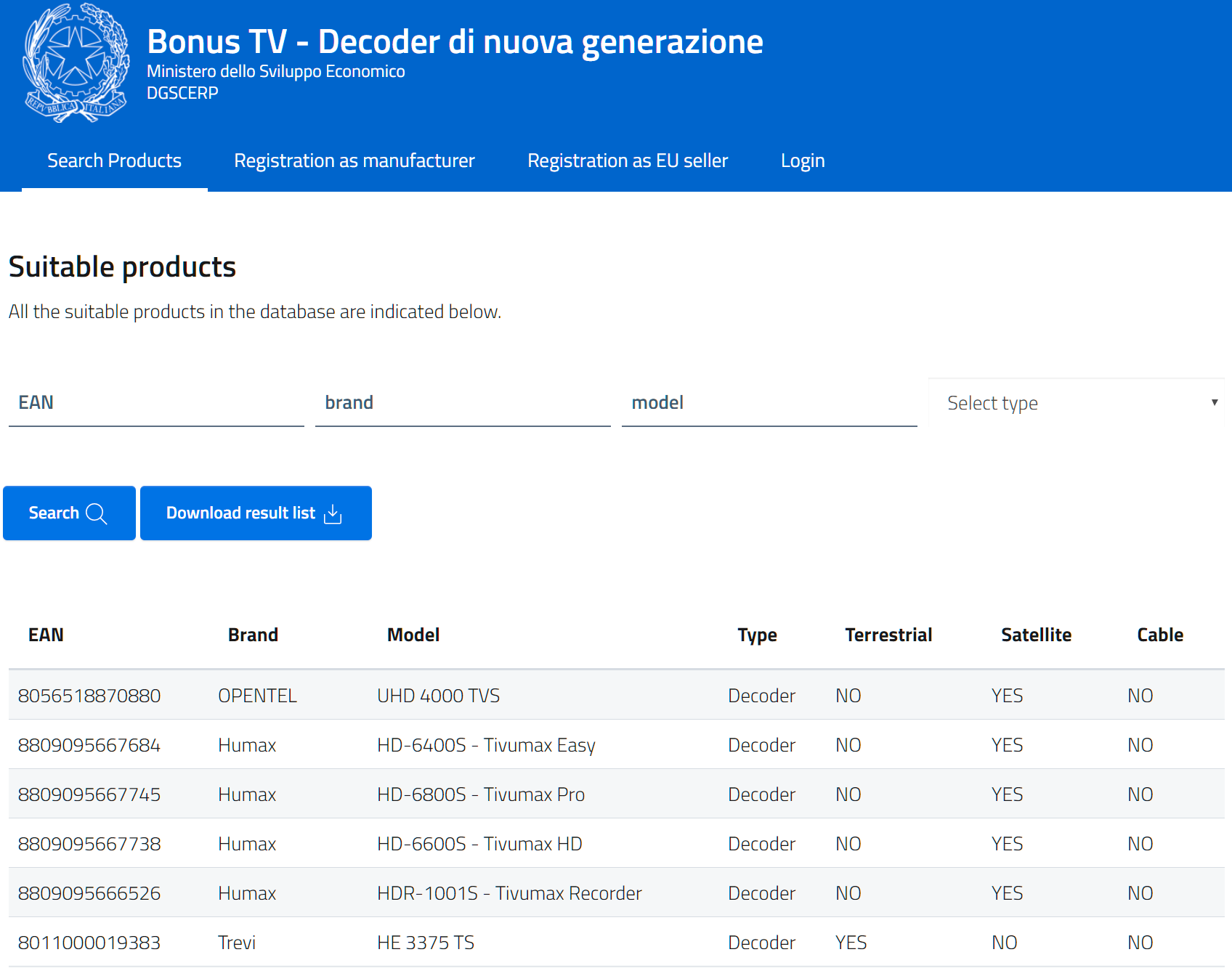
Task: Click the Select type dropdown arrow
Action: pos(1214,402)
